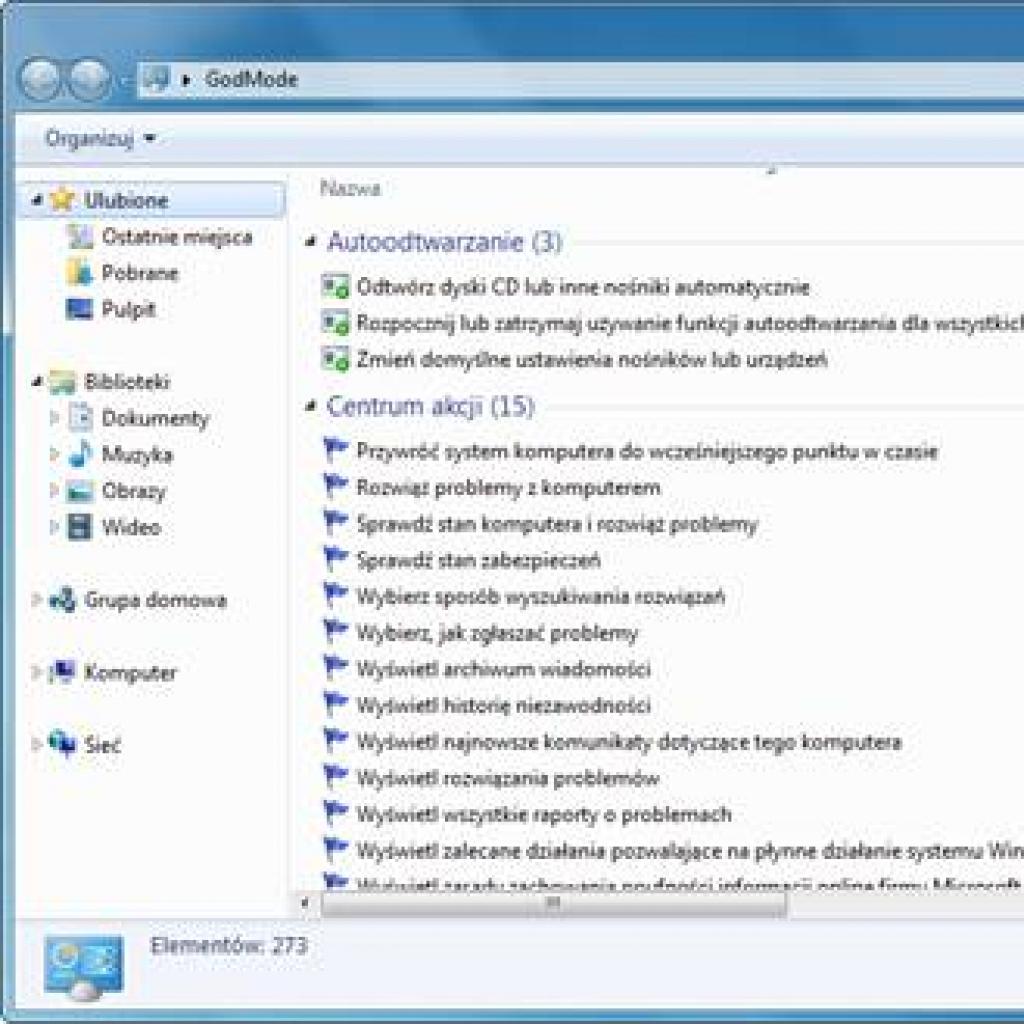Open 'Wybierz, jak zgłaszać problemy'
This screenshot has height=1024, width=1024.
click(x=497, y=633)
